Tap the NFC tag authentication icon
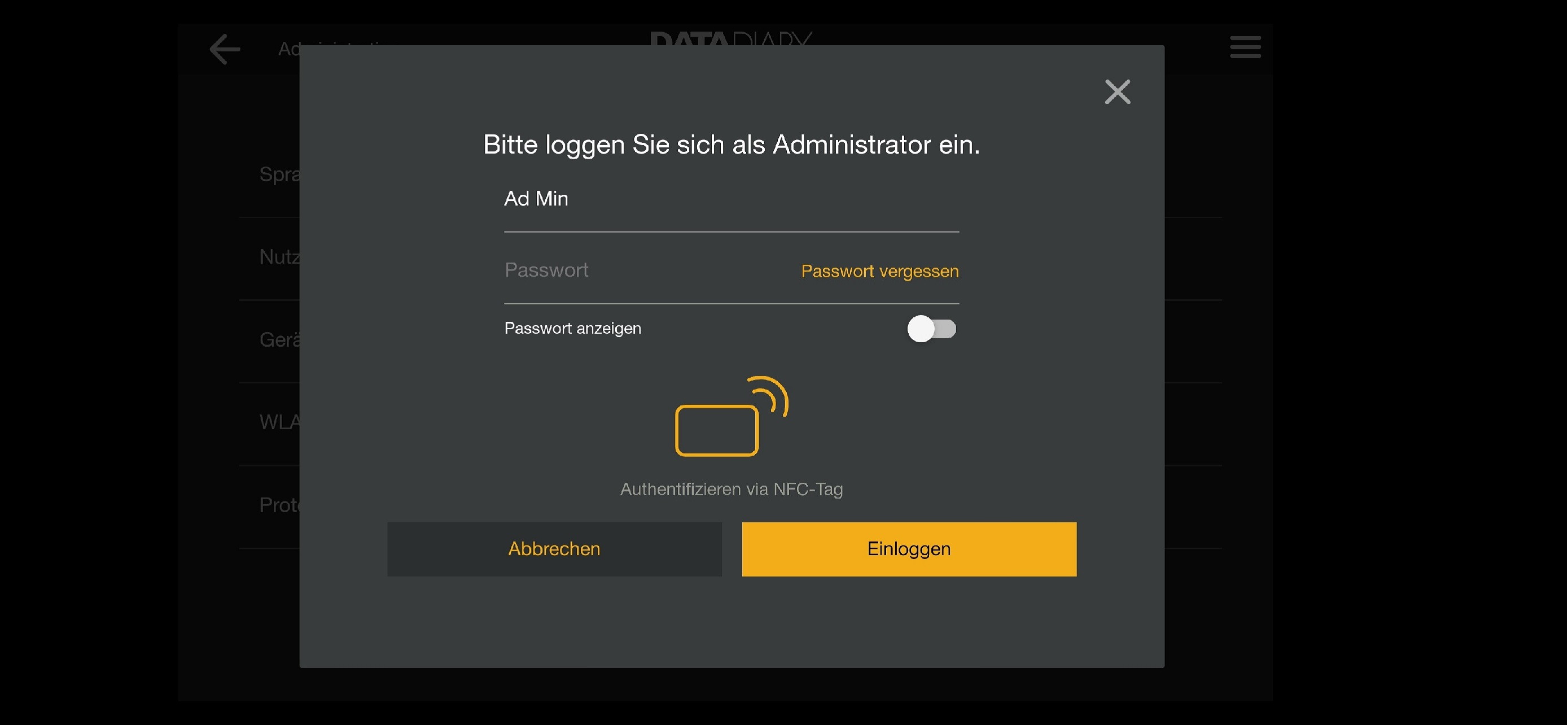Screen dimensions: 1568x725 (x=731, y=416)
